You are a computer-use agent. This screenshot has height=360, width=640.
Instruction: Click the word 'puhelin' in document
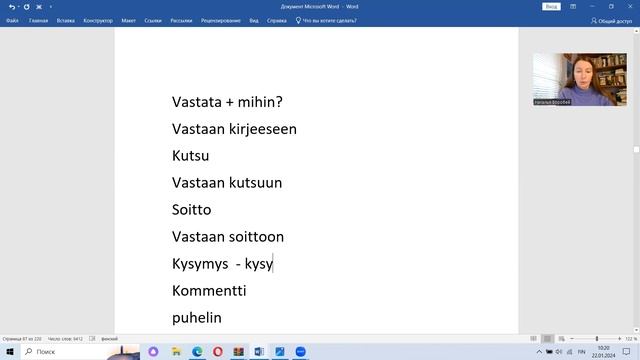(197, 318)
